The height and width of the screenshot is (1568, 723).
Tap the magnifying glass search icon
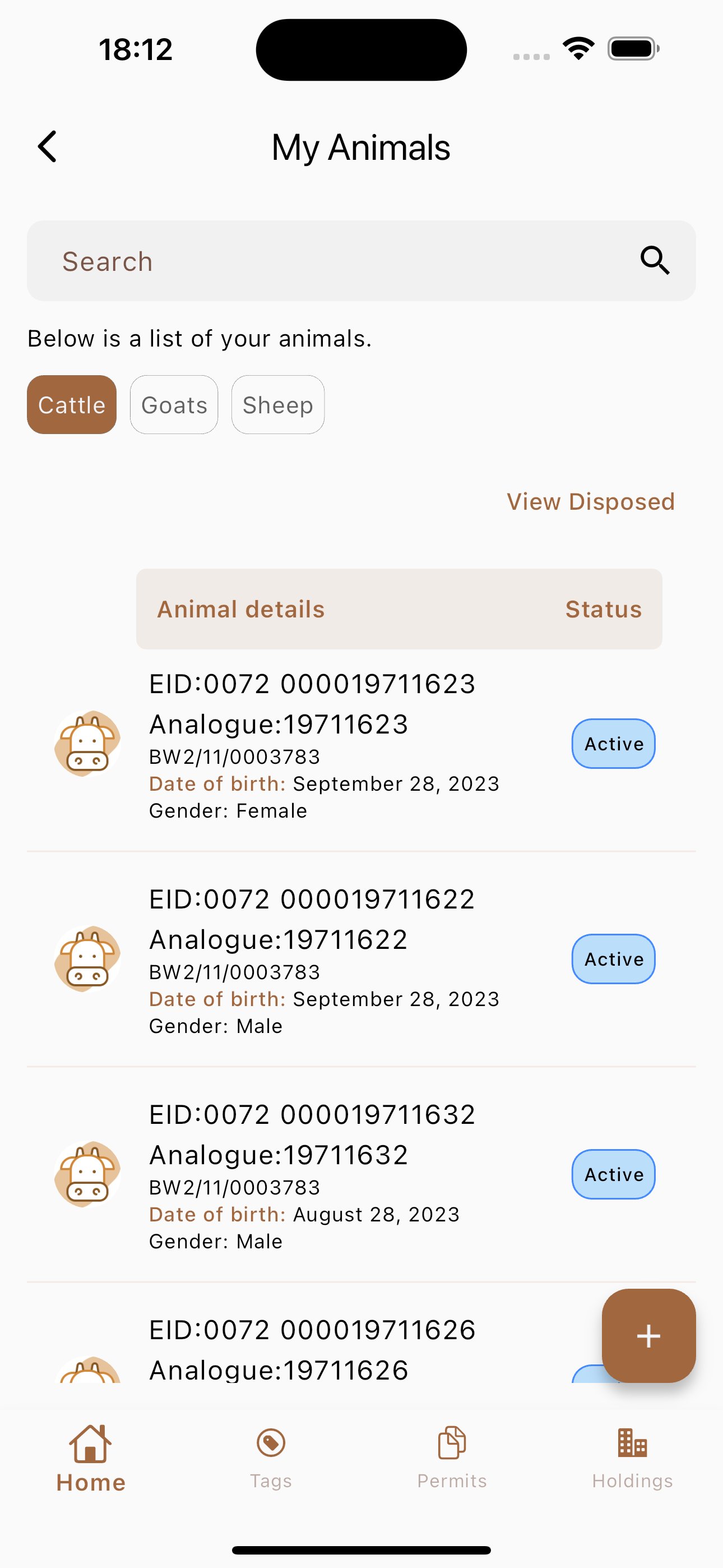pos(655,261)
